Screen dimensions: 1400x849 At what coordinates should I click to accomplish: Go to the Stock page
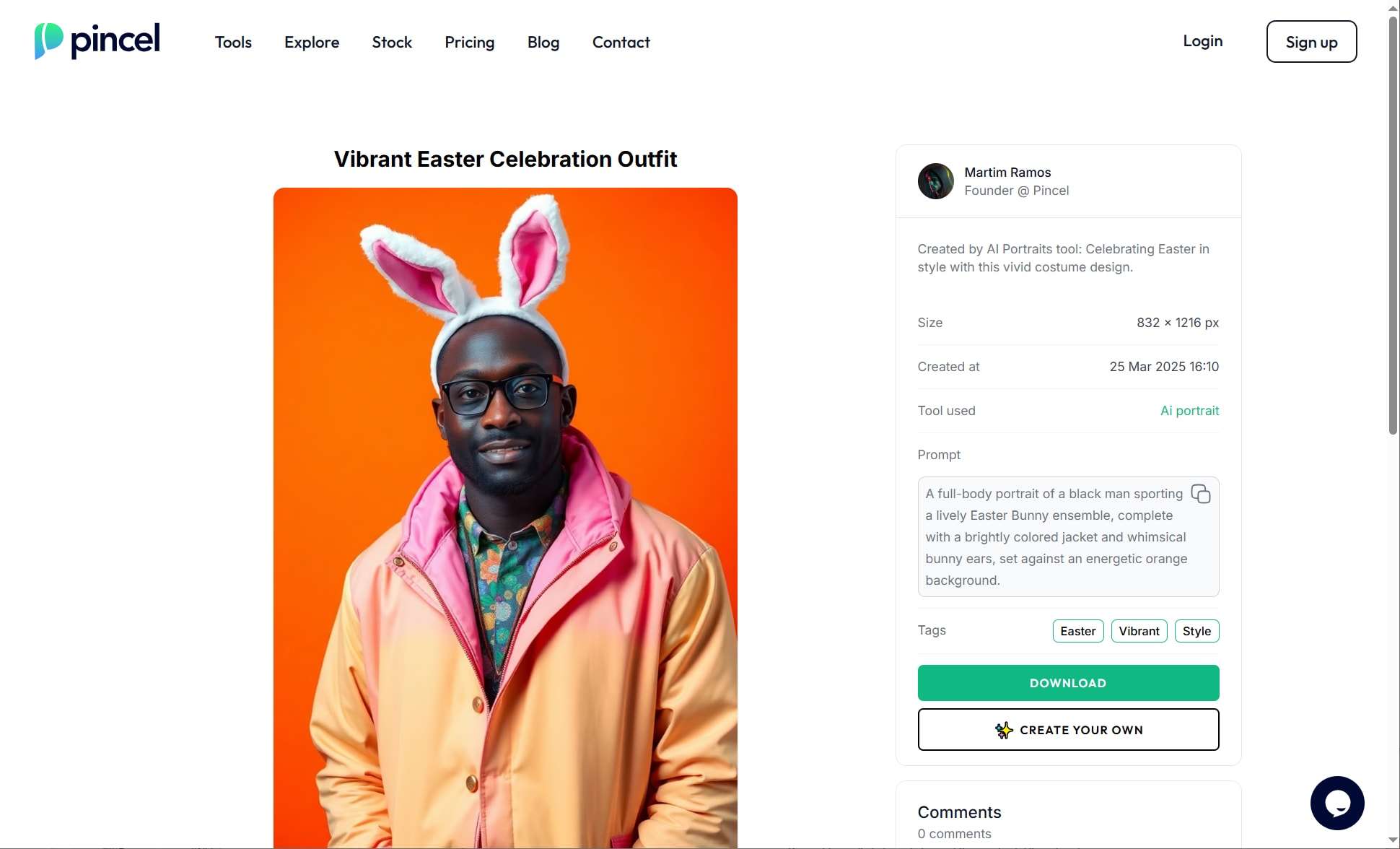pos(392,42)
